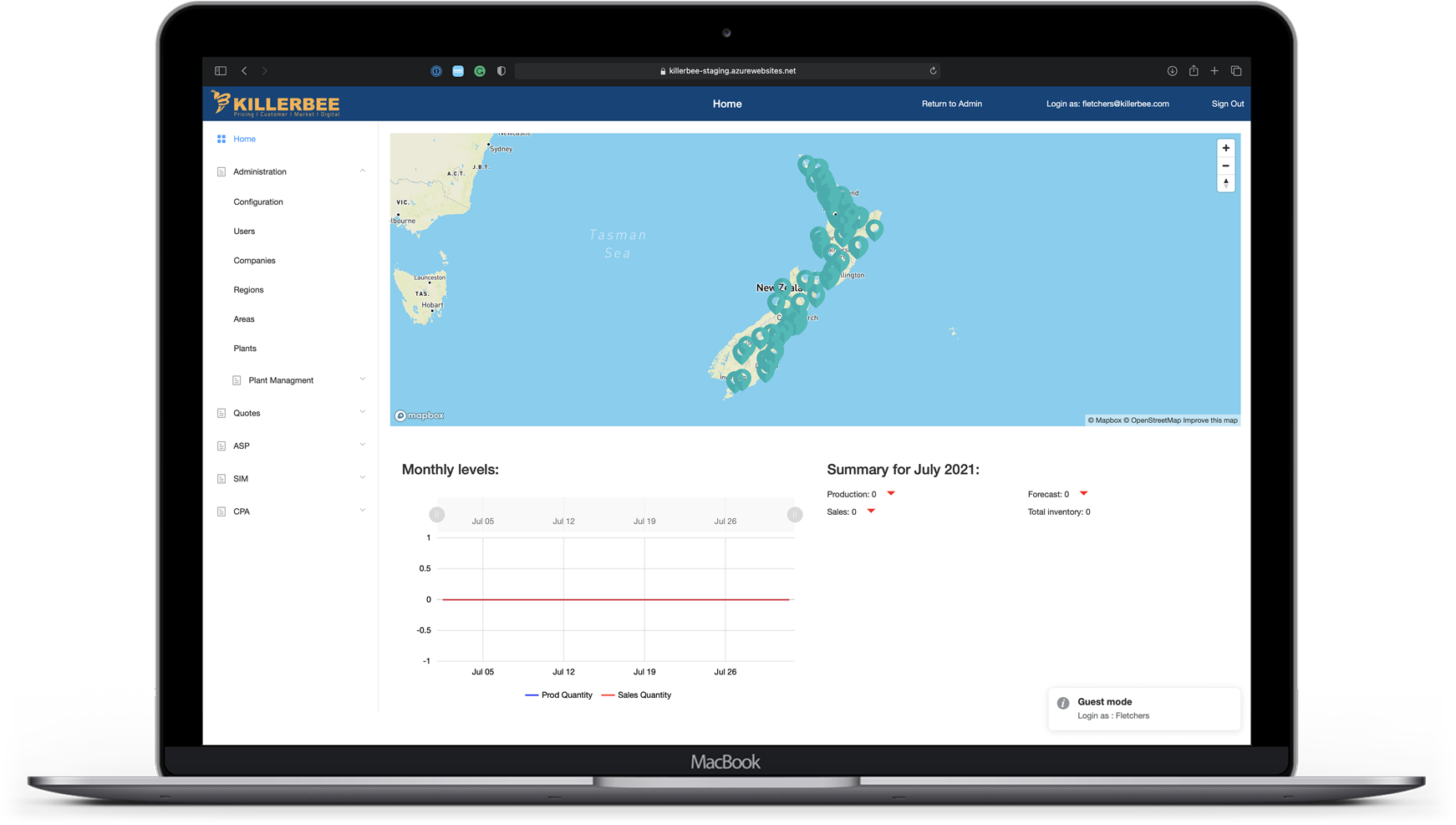This screenshot has width=1456, height=825.
Task: Expand the Plant Managment submenu
Action: click(x=363, y=379)
